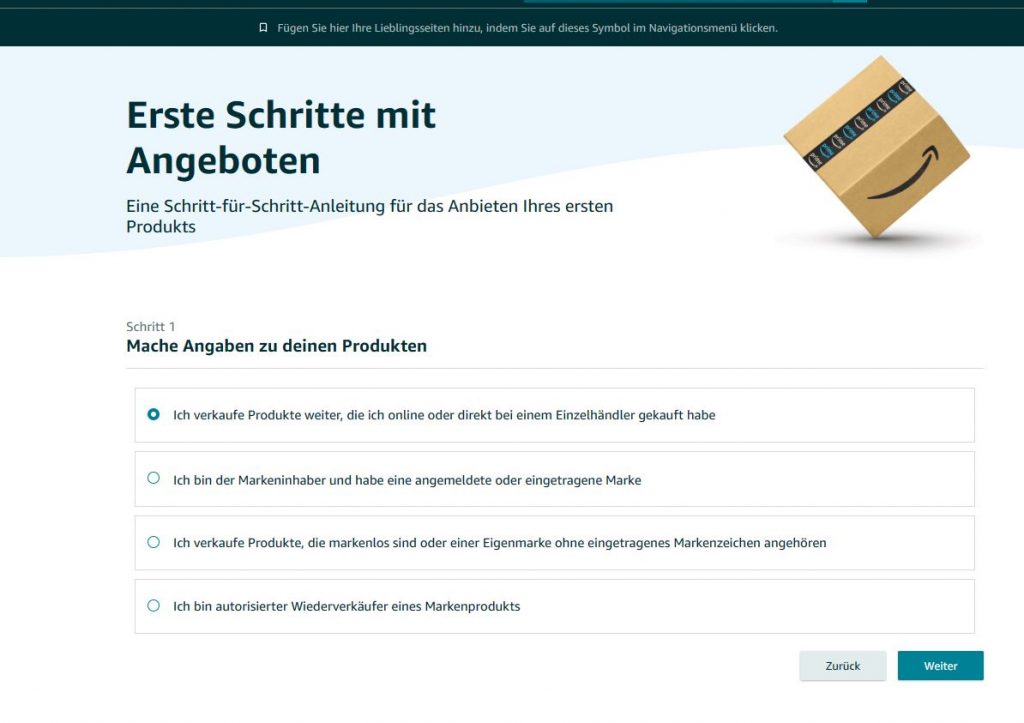Click the 'Fügen Sie hier Ihre Lieblingsseiten hinzu' banner text
1024x723 pixels.
coord(527,28)
